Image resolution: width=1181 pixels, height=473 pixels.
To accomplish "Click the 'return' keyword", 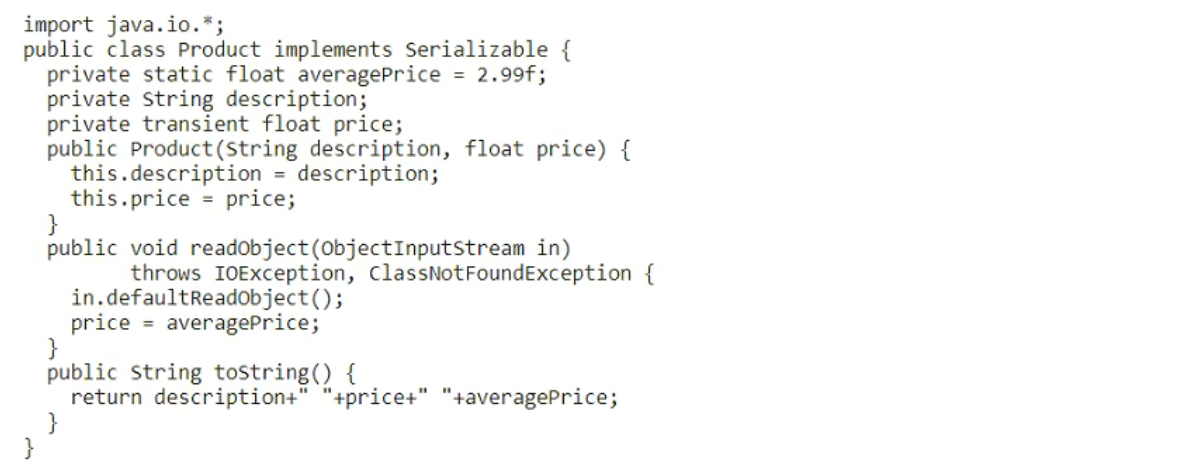I will click(106, 398).
